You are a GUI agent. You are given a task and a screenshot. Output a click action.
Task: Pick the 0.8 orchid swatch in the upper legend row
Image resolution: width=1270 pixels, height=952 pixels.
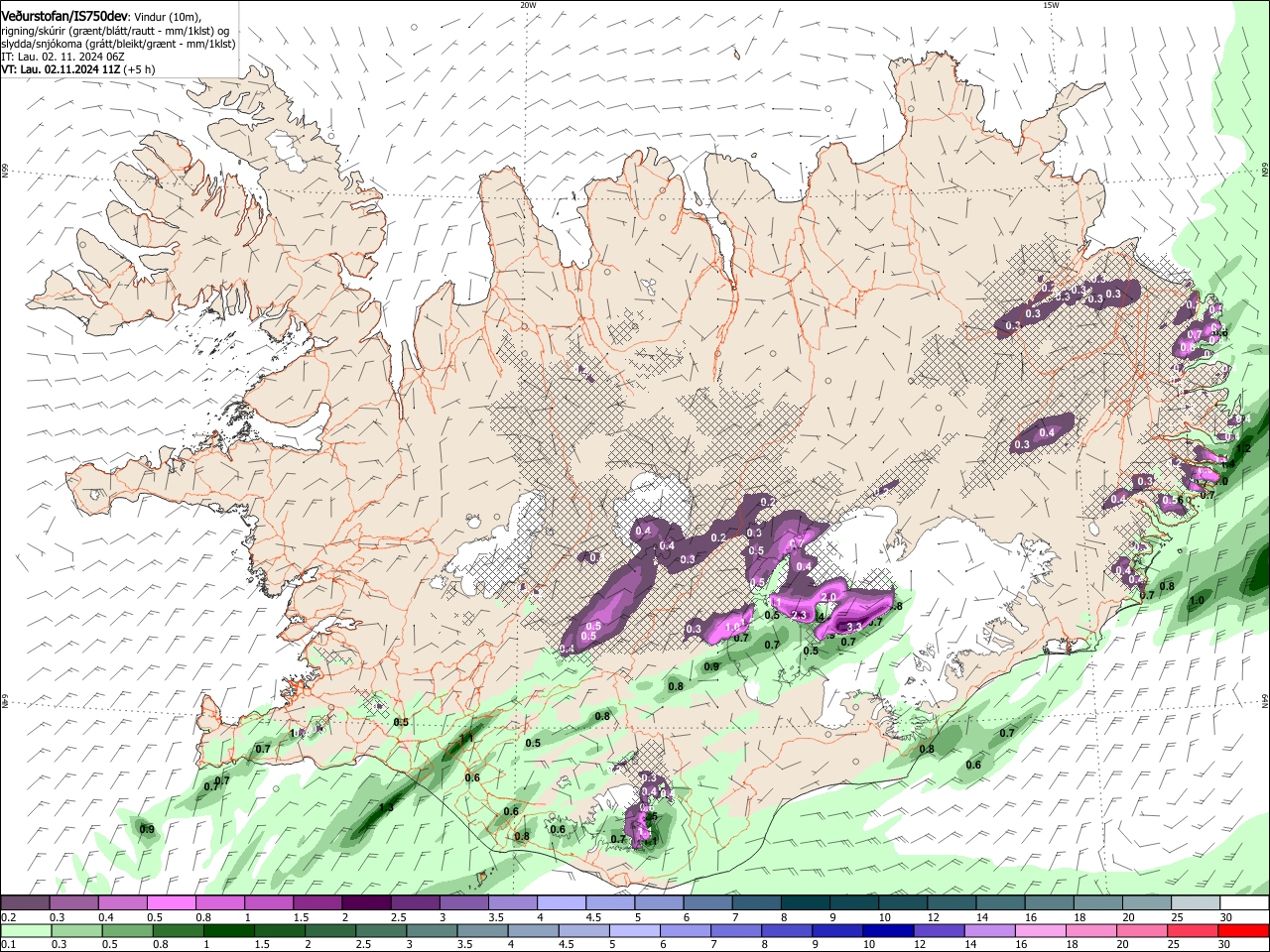click(x=219, y=903)
